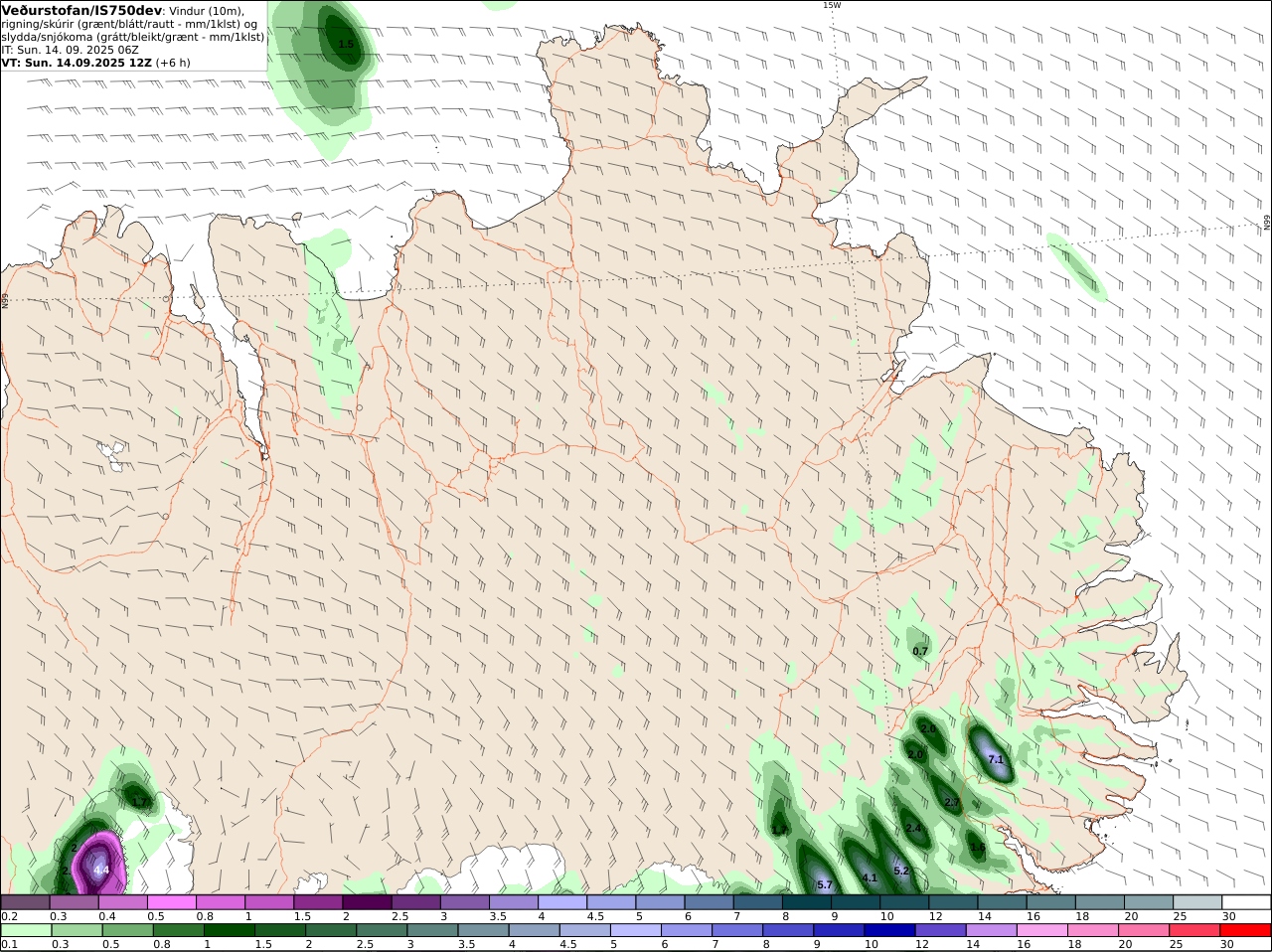Click the 4.1 precipitation value label
Image resolution: width=1272 pixels, height=952 pixels.
point(870,877)
